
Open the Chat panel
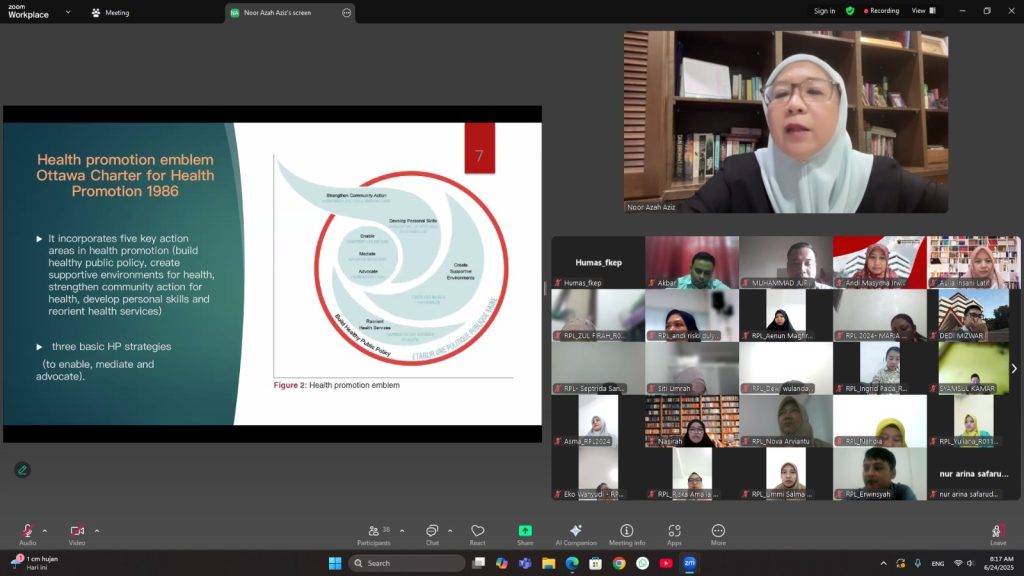point(432,531)
